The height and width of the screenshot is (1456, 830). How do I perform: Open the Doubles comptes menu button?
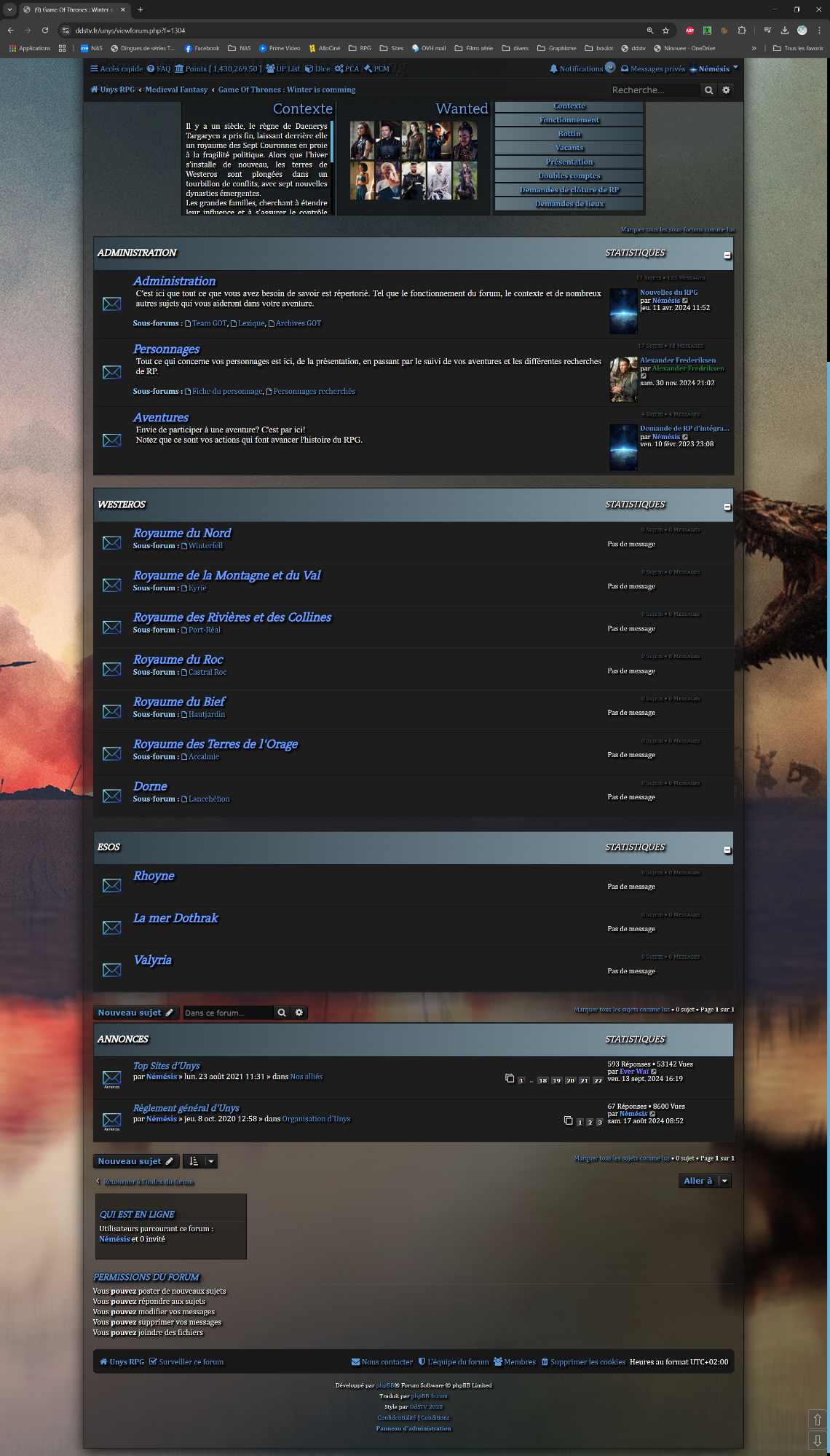click(x=569, y=175)
